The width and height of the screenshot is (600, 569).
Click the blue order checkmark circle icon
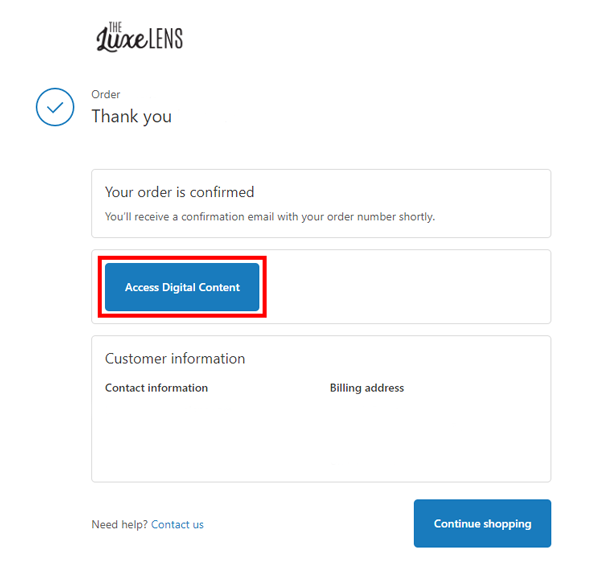pyautogui.click(x=55, y=107)
